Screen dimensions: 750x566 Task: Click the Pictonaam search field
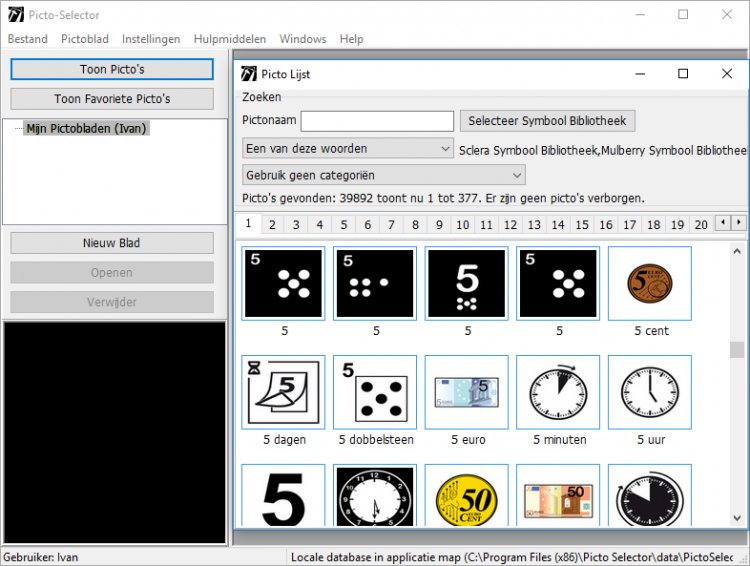[377, 121]
